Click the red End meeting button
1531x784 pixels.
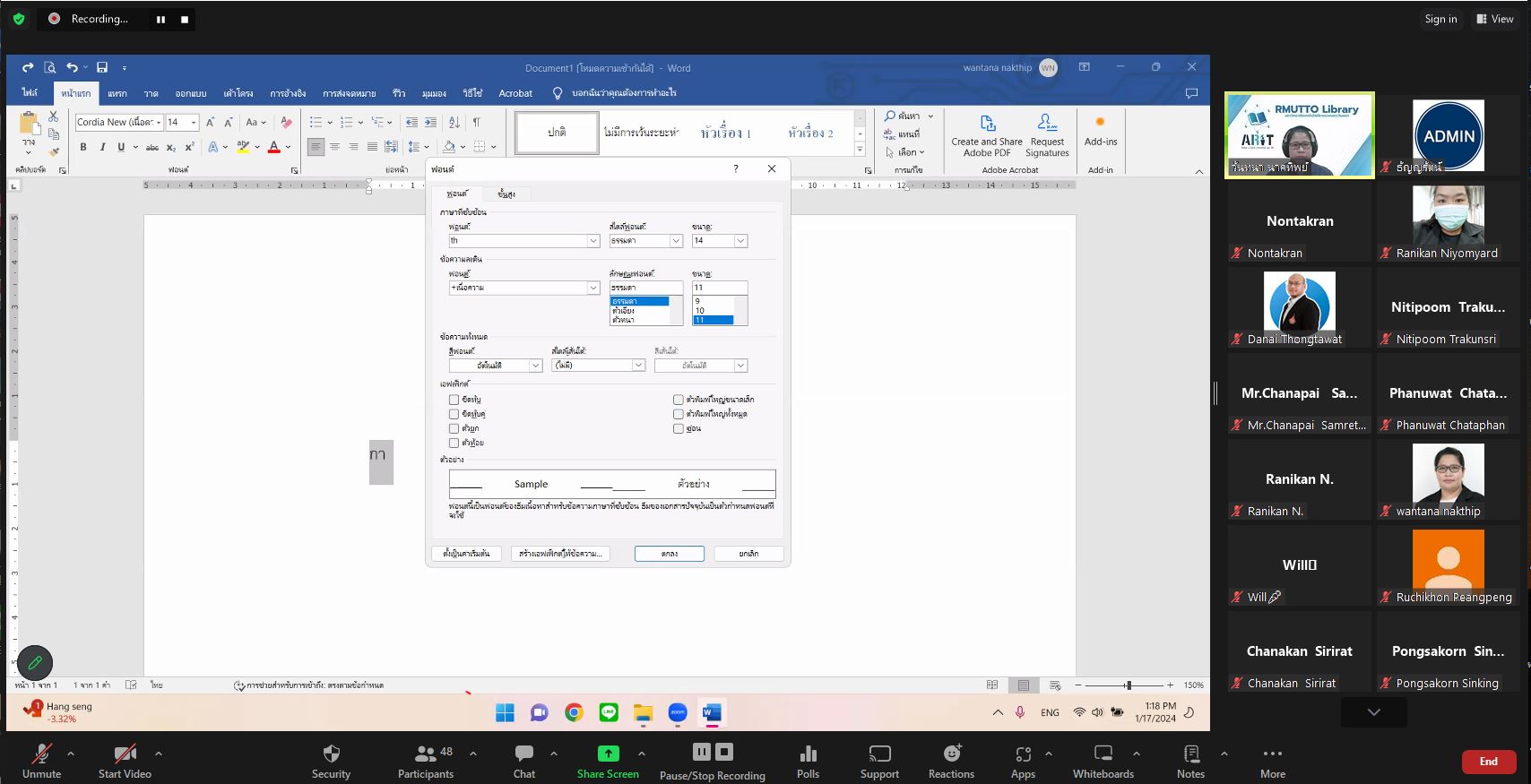(1489, 762)
